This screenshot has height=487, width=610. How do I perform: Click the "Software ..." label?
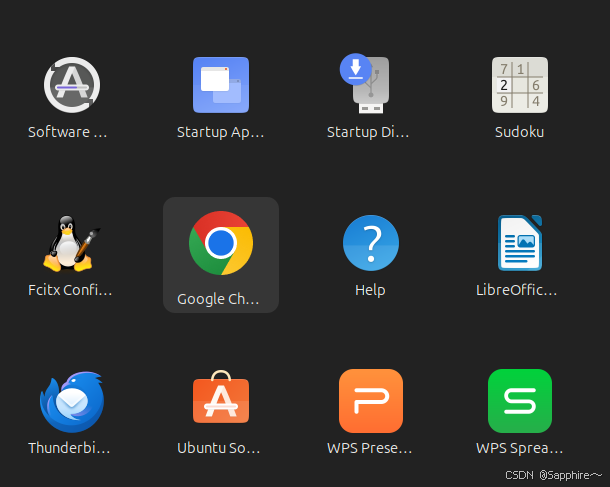68,132
